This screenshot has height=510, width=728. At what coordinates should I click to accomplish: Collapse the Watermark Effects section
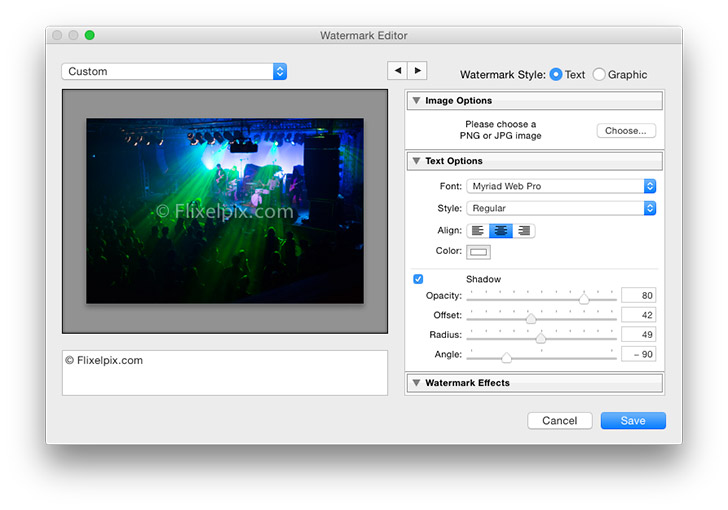[x=416, y=383]
